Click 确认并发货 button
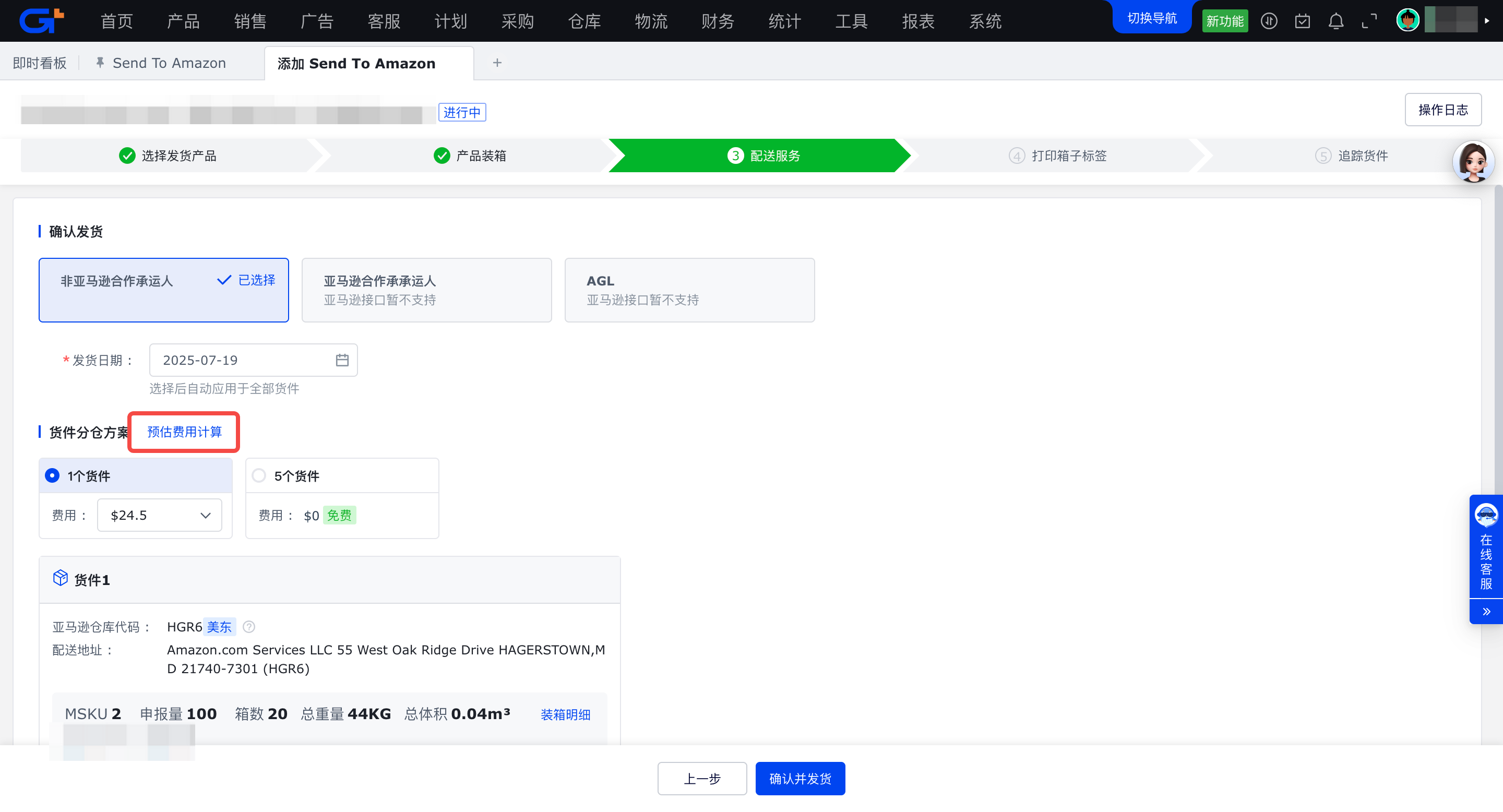This screenshot has width=1503, height=812. 800,779
